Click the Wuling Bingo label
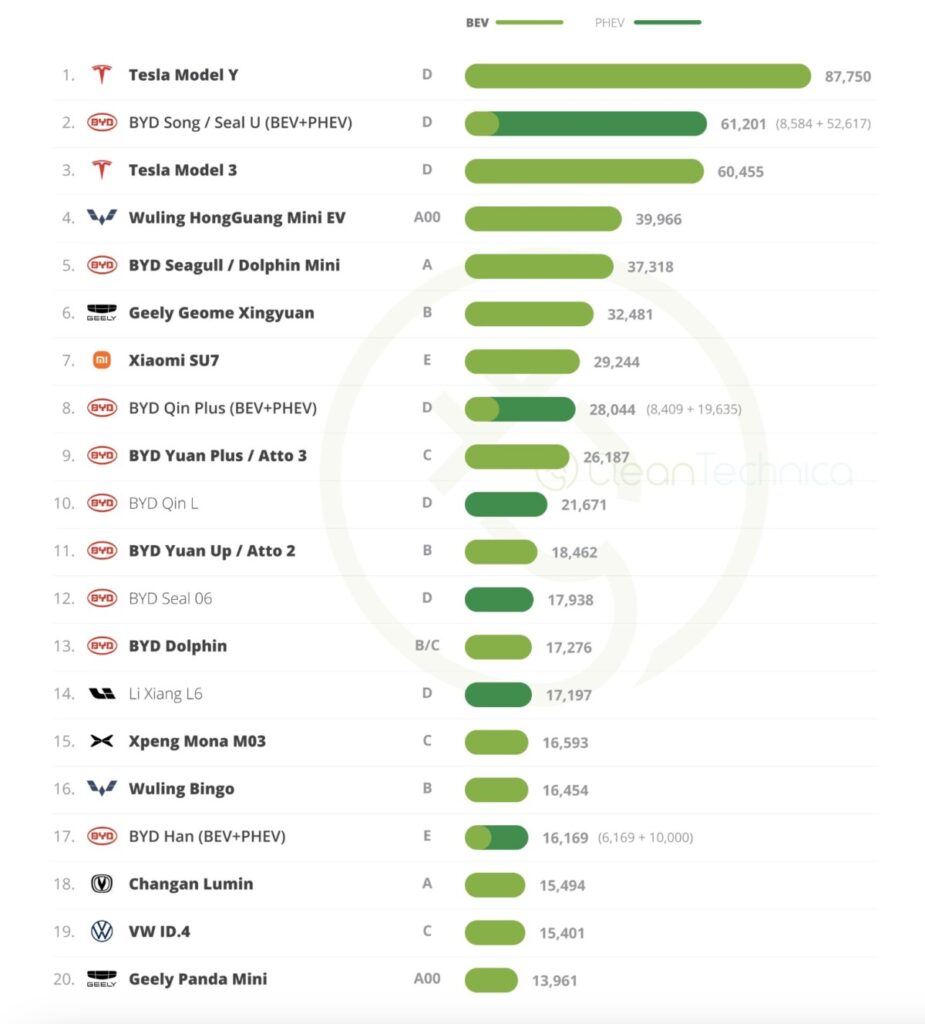Image resolution: width=925 pixels, height=1024 pixels. pos(181,789)
